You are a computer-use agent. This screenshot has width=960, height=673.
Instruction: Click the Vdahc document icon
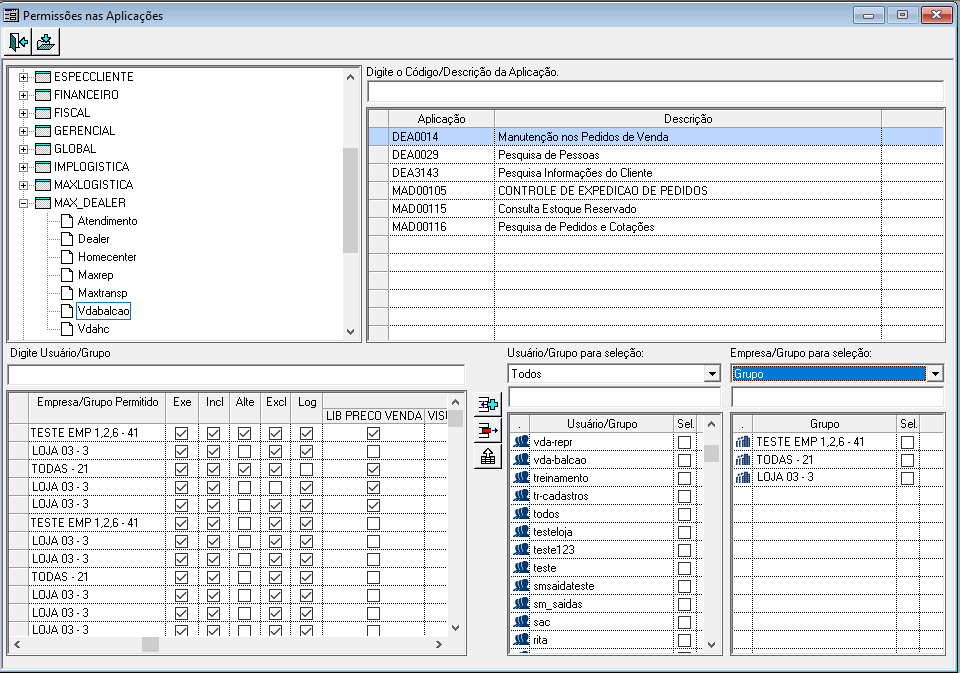click(x=67, y=329)
